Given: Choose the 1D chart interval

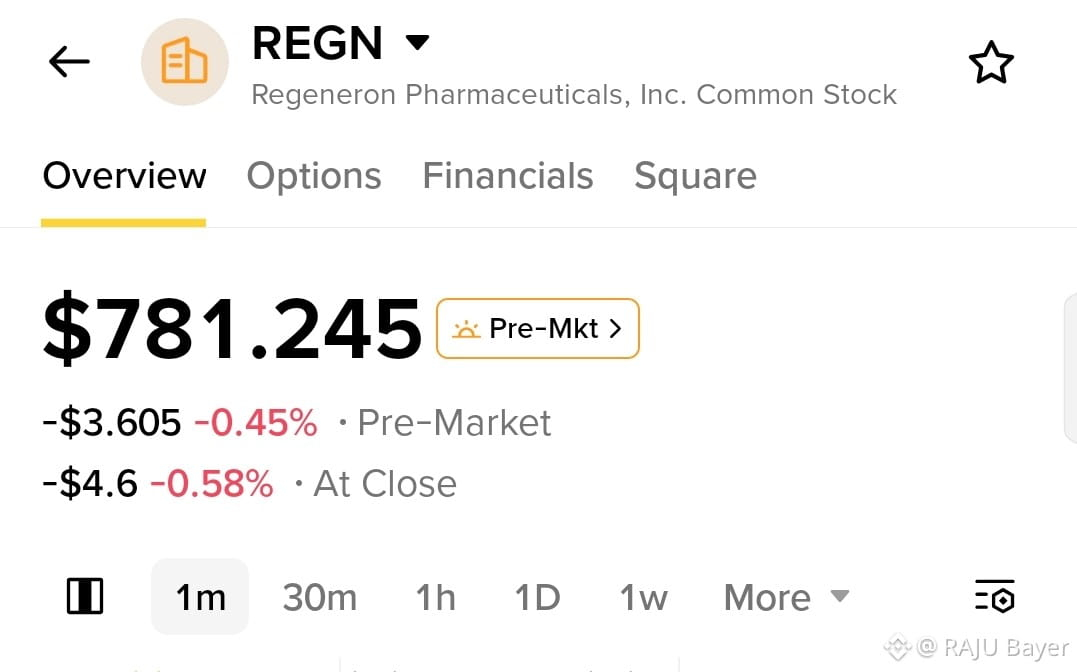Looking at the screenshot, I should (538, 597).
